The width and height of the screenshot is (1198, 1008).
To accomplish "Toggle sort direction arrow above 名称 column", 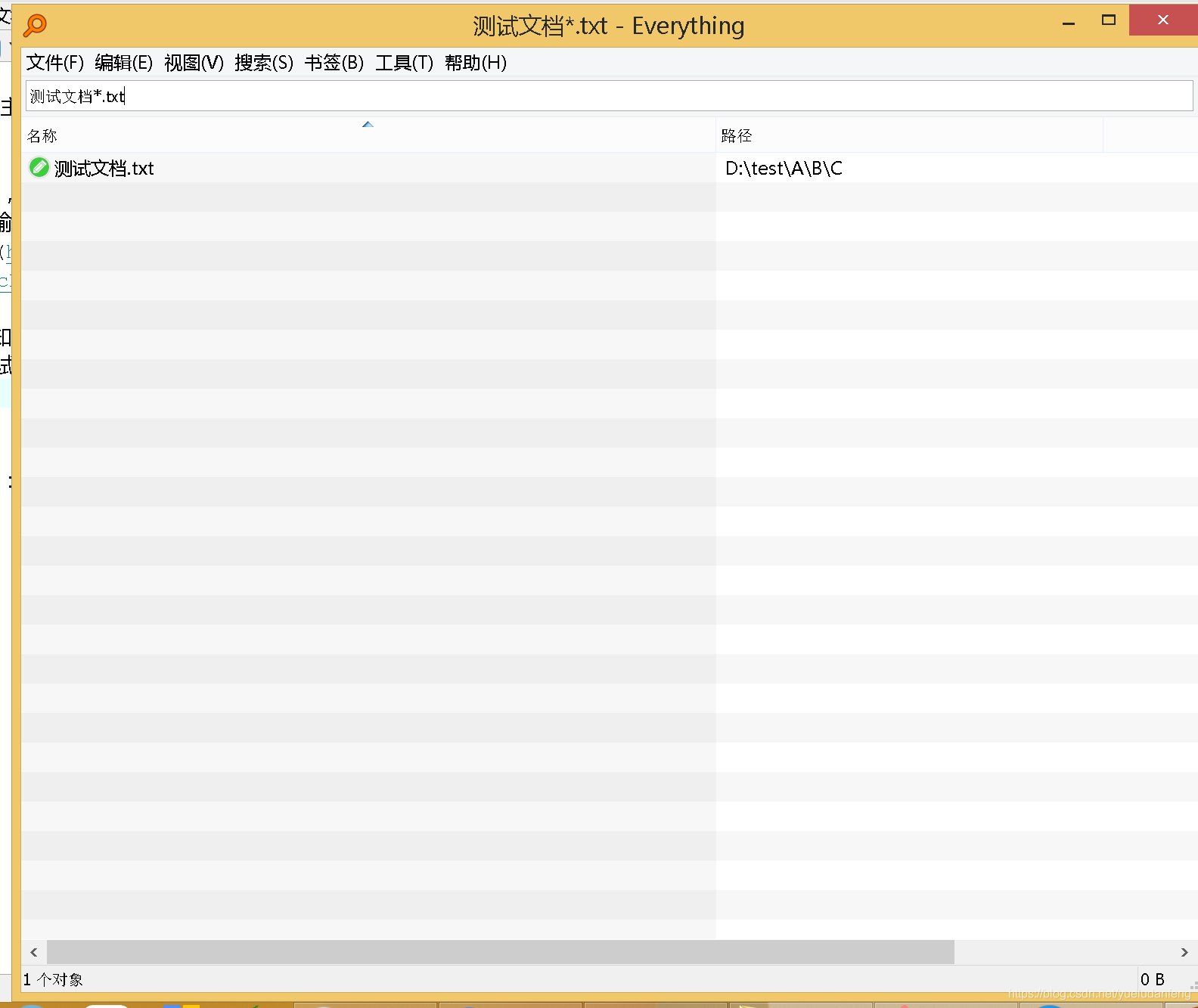I will point(368,124).
